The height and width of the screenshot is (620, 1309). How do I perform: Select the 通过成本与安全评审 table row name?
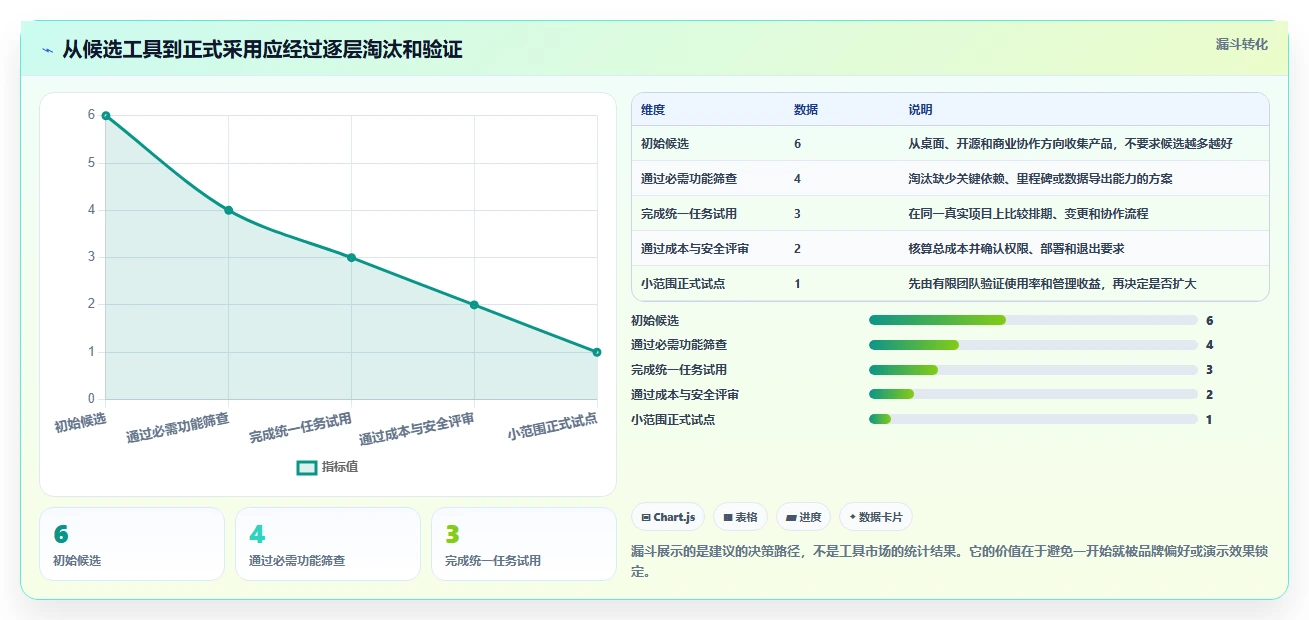pos(695,249)
